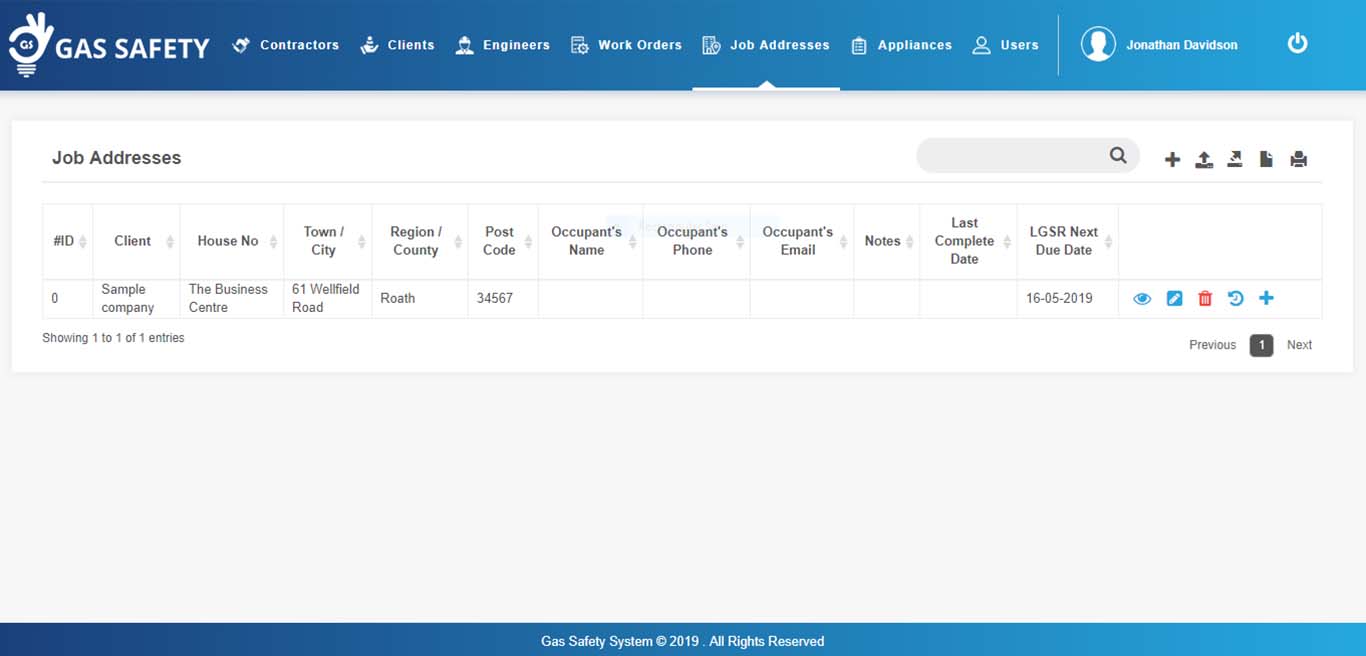Click the upload icon in the toolbar
This screenshot has height=656, width=1366.
coord(1204,159)
